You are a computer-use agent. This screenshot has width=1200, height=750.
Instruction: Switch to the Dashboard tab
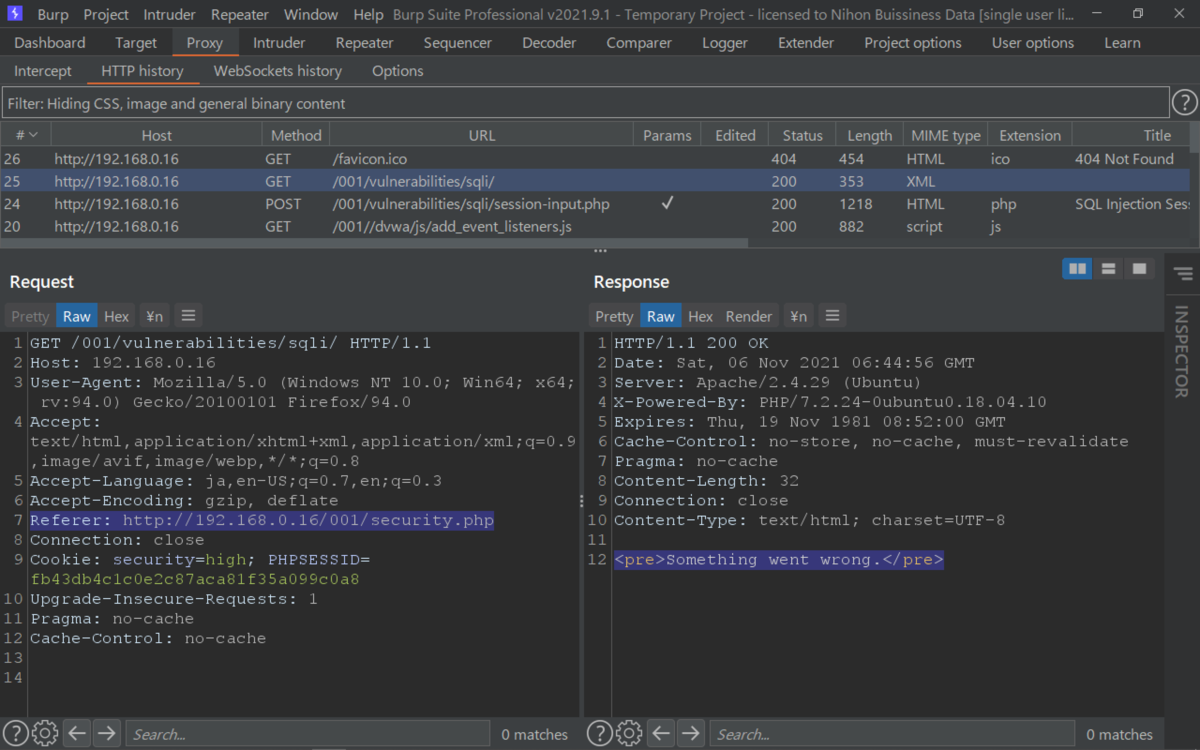coord(50,43)
